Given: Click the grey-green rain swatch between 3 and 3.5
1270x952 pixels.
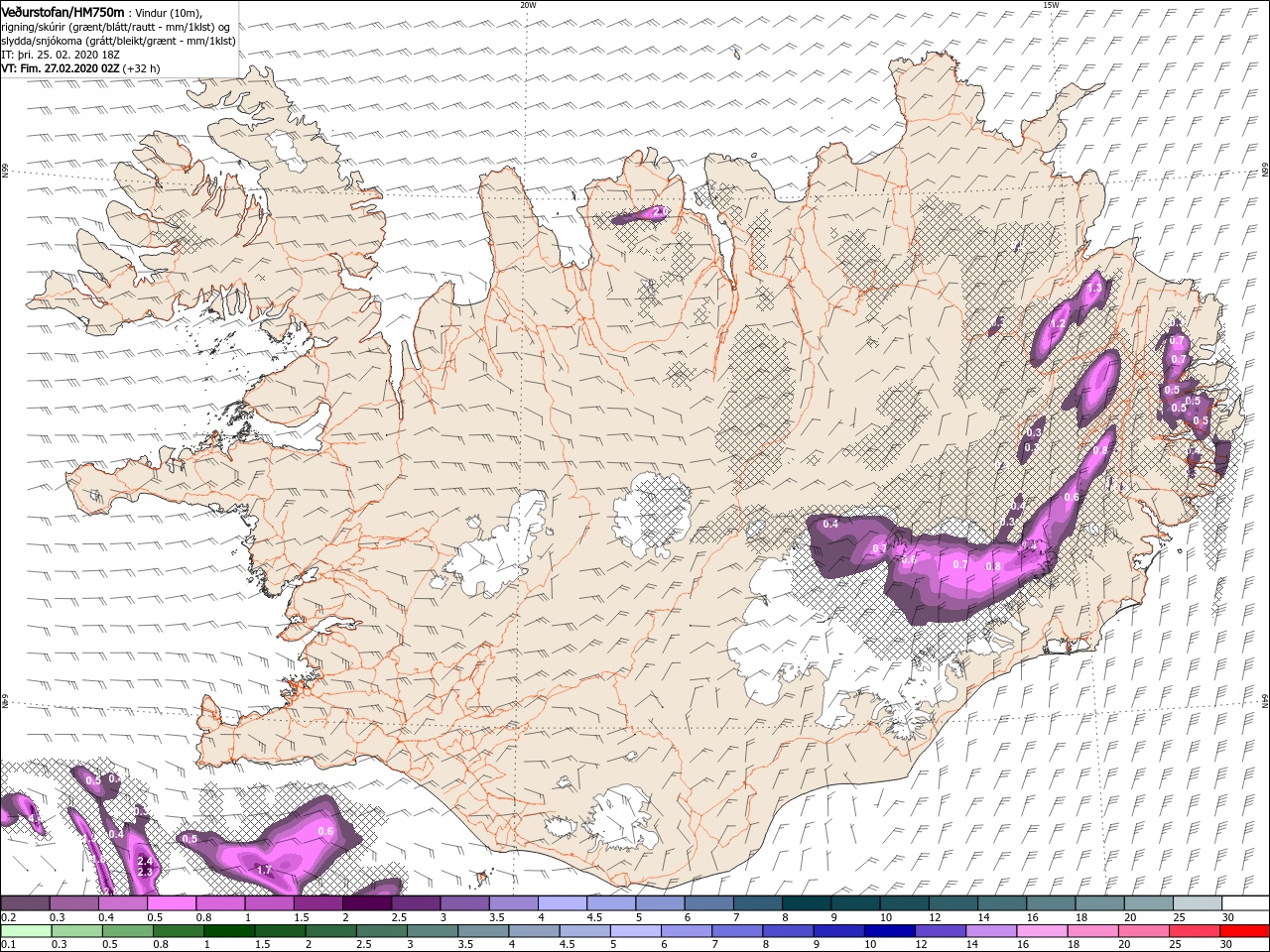Looking at the screenshot, I should pyautogui.click(x=433, y=931).
